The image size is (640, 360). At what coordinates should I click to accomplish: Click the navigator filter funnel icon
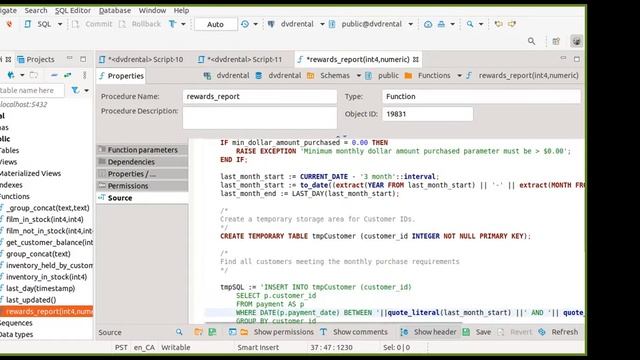(76, 90)
